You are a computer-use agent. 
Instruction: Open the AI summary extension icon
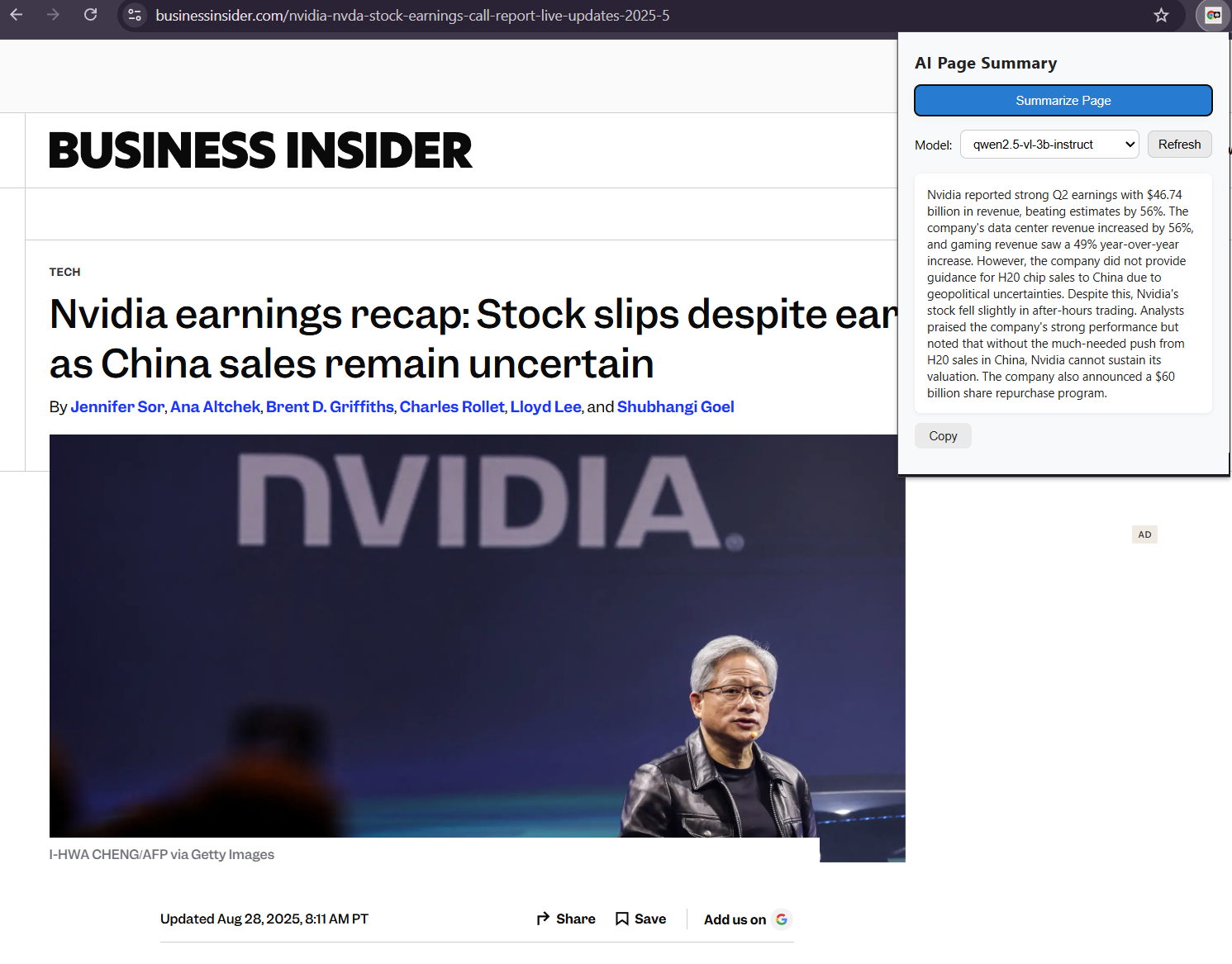click(x=1213, y=15)
